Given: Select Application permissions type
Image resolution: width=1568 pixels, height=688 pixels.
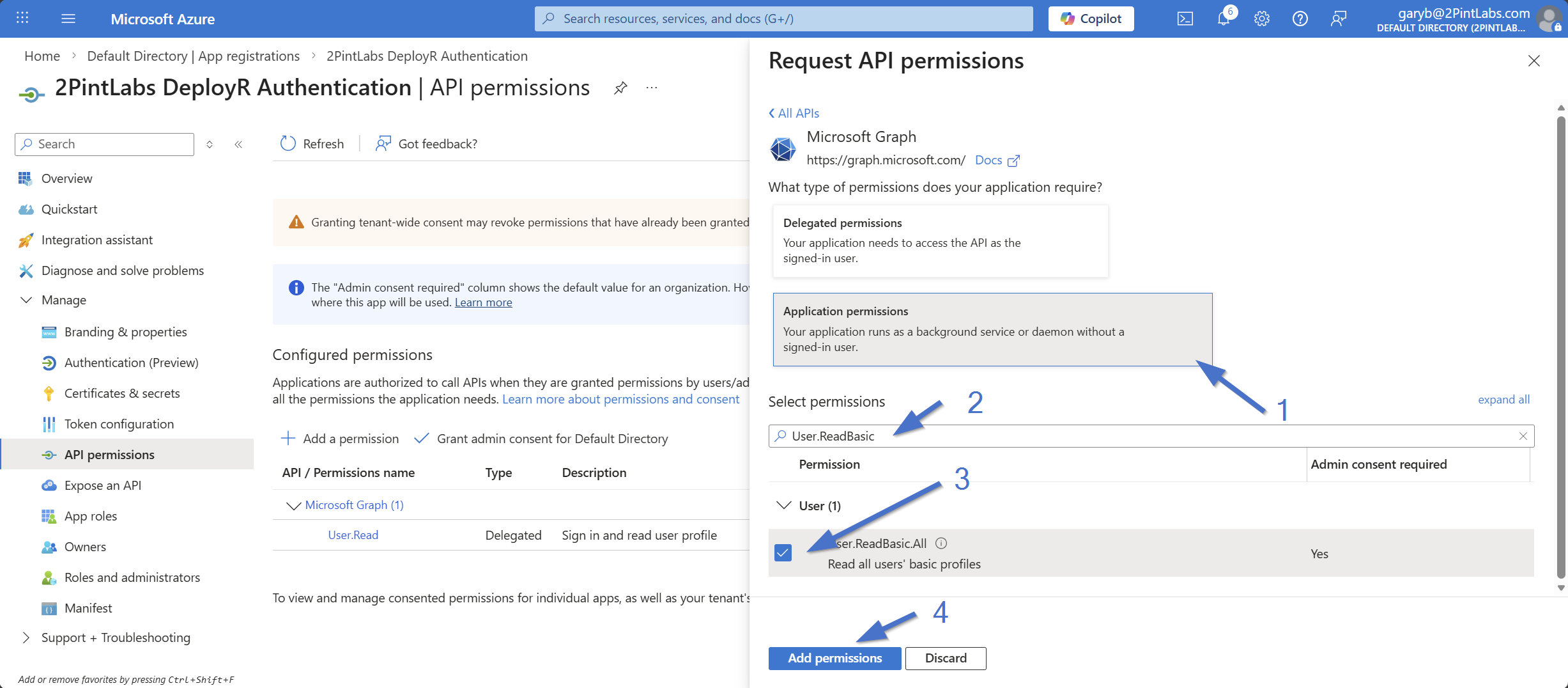Looking at the screenshot, I should pos(992,329).
